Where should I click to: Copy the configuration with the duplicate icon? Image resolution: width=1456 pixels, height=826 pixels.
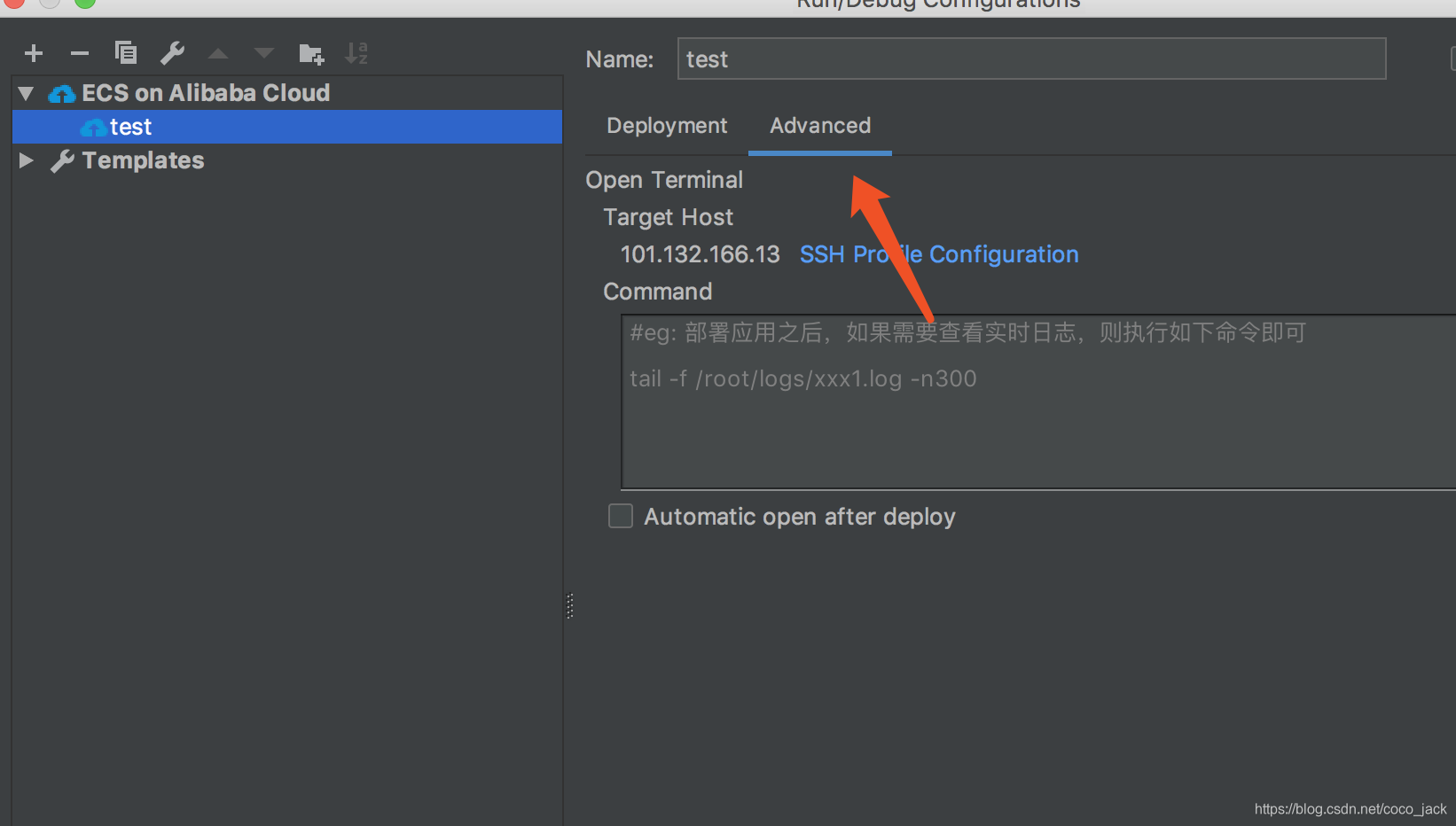126,53
